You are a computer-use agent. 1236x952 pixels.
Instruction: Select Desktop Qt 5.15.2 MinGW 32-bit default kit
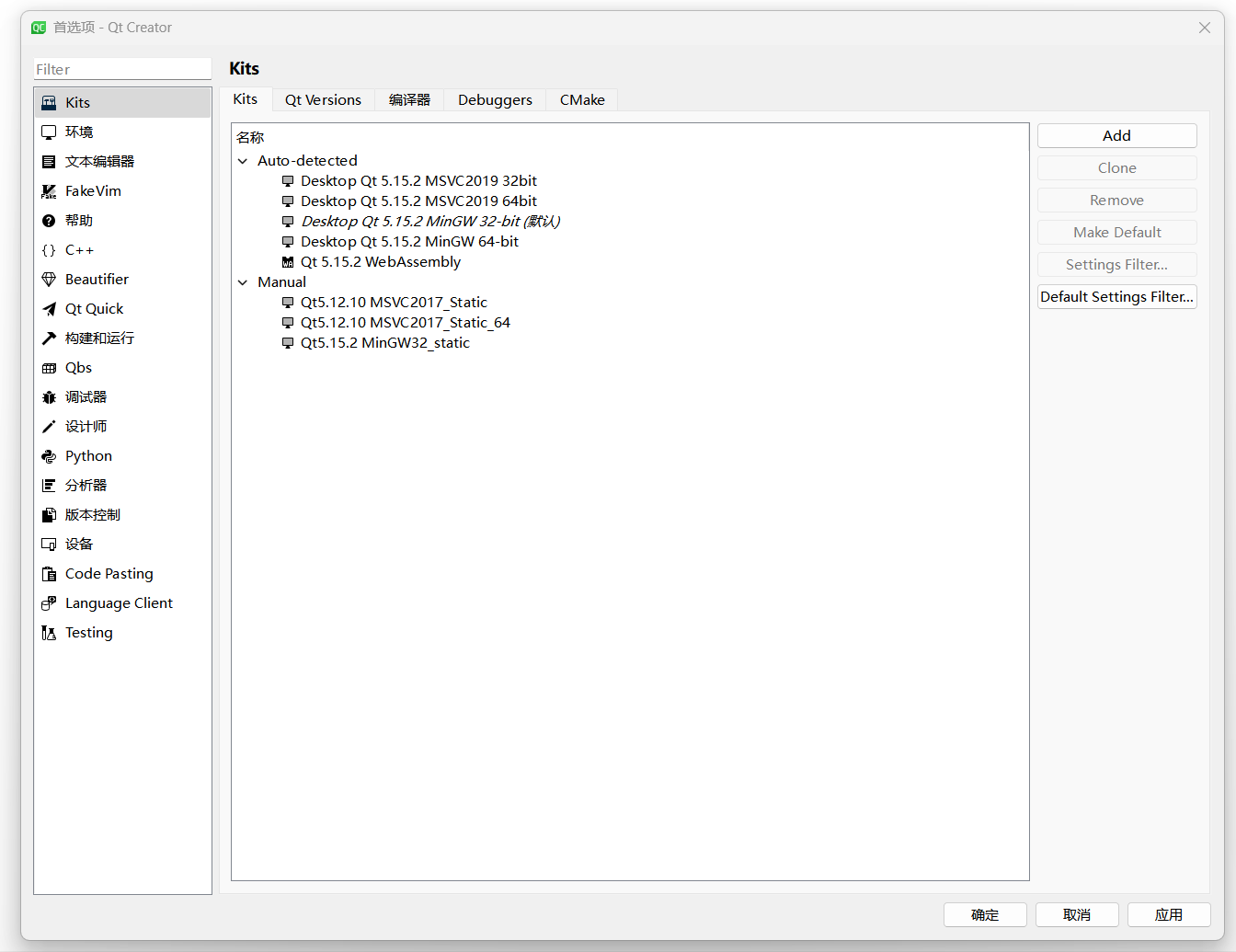coord(430,222)
